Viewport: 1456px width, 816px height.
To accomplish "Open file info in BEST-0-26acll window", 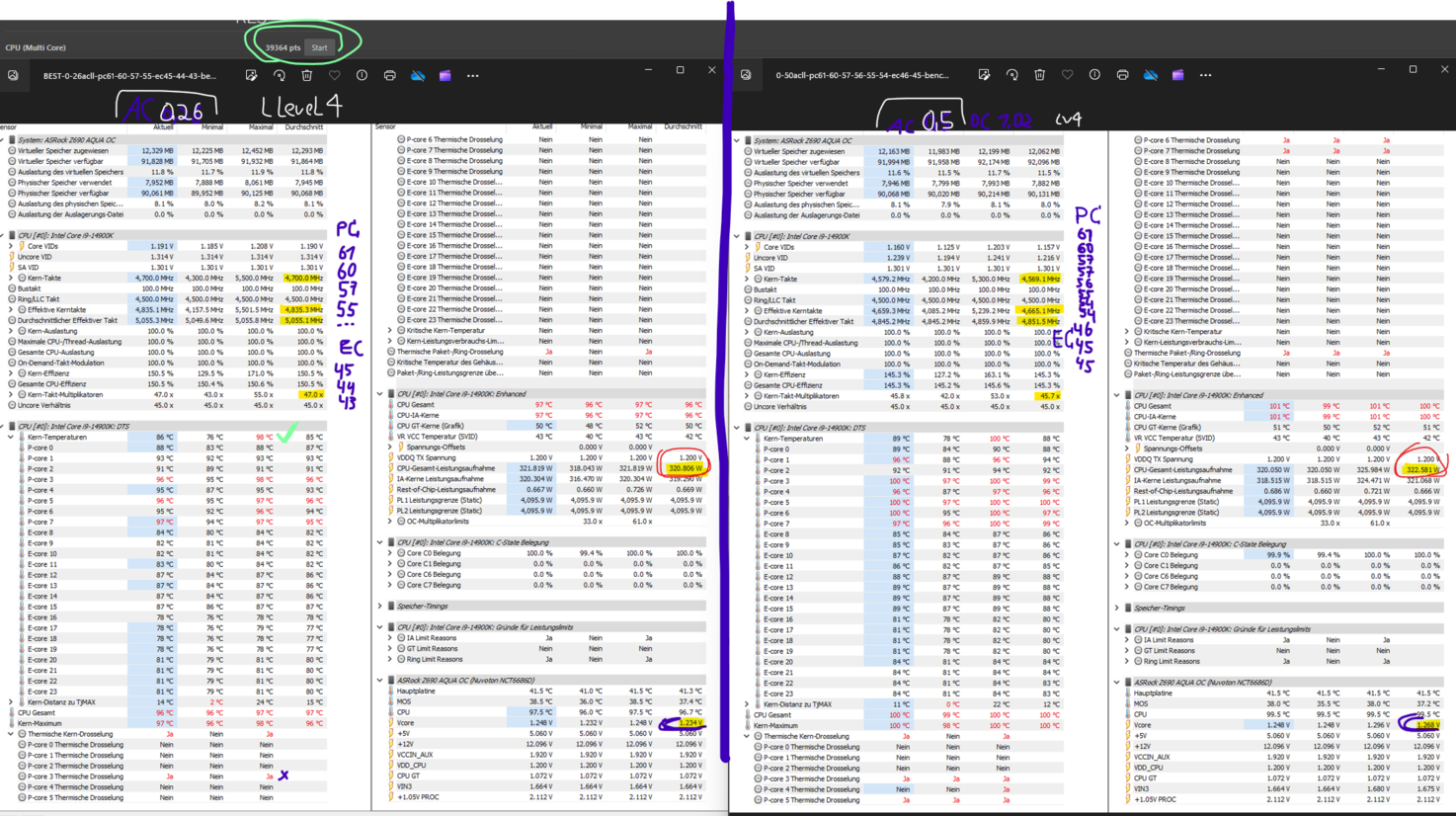I will click(x=362, y=75).
